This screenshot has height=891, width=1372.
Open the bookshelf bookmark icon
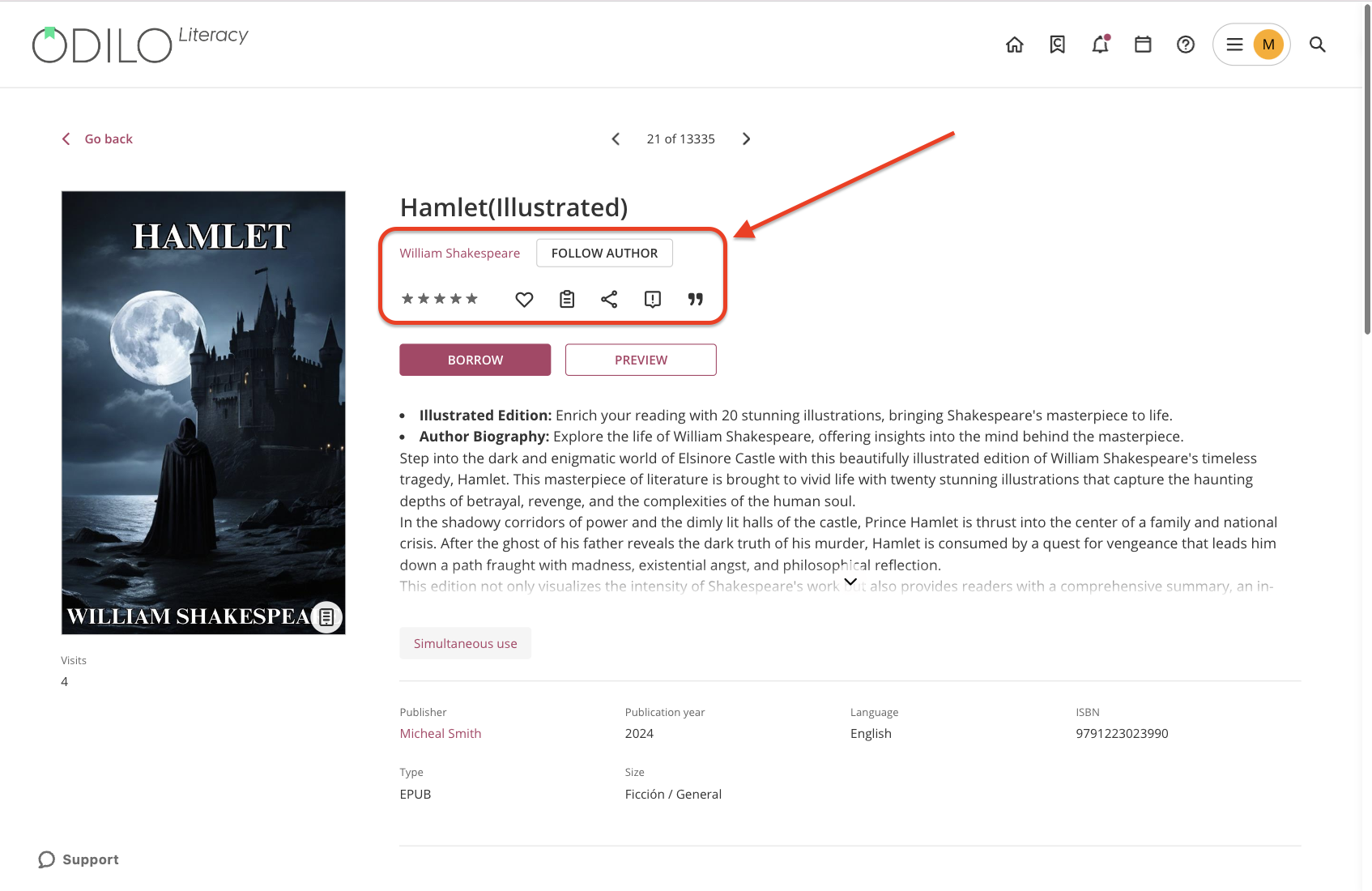(x=1057, y=45)
